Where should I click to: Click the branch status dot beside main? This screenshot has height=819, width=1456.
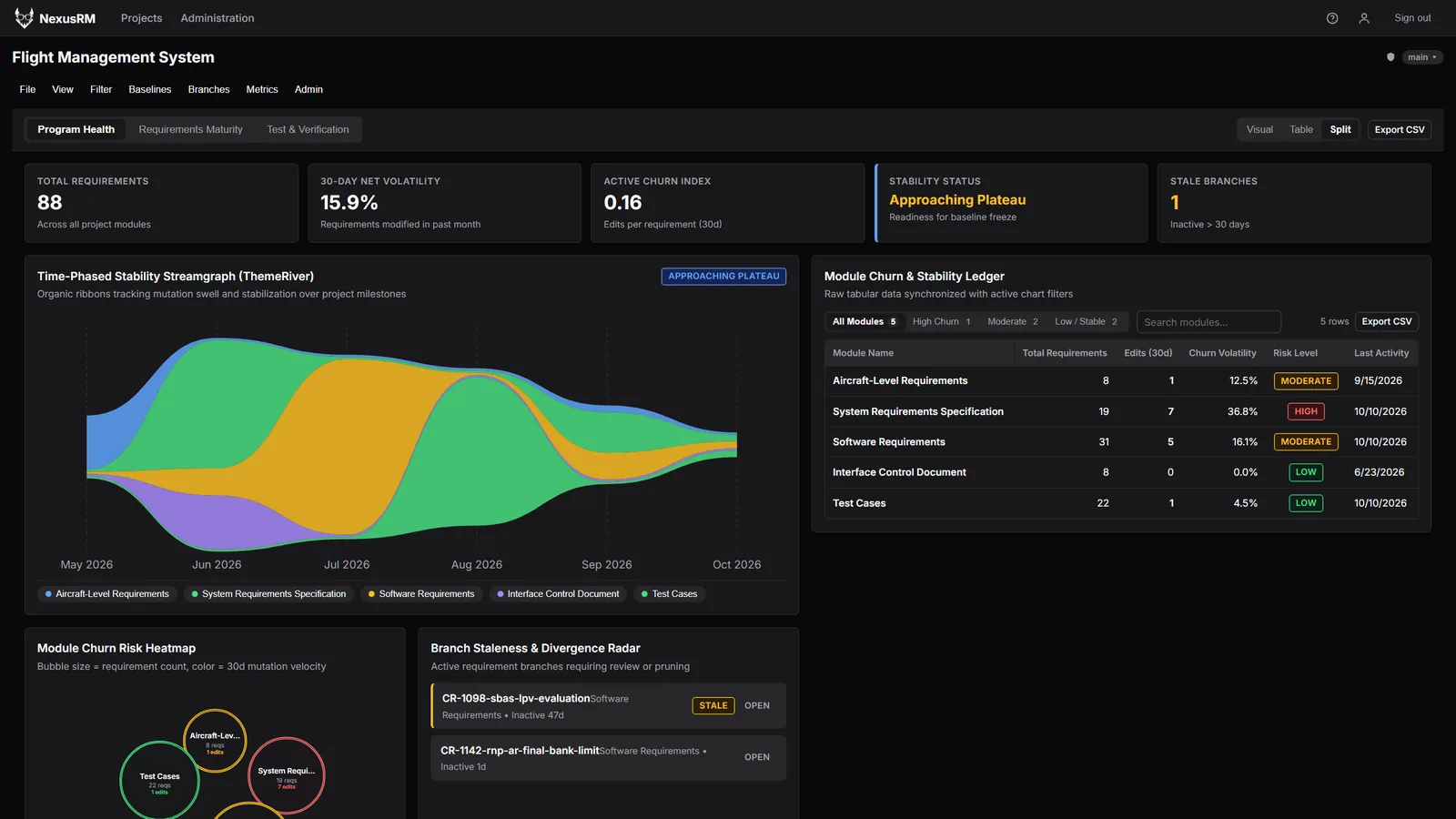click(x=1390, y=57)
